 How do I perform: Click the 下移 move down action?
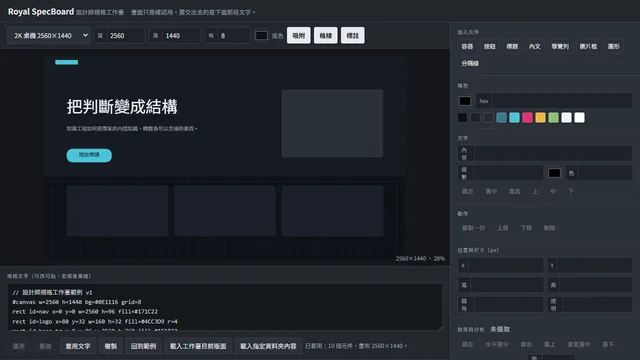click(x=526, y=228)
